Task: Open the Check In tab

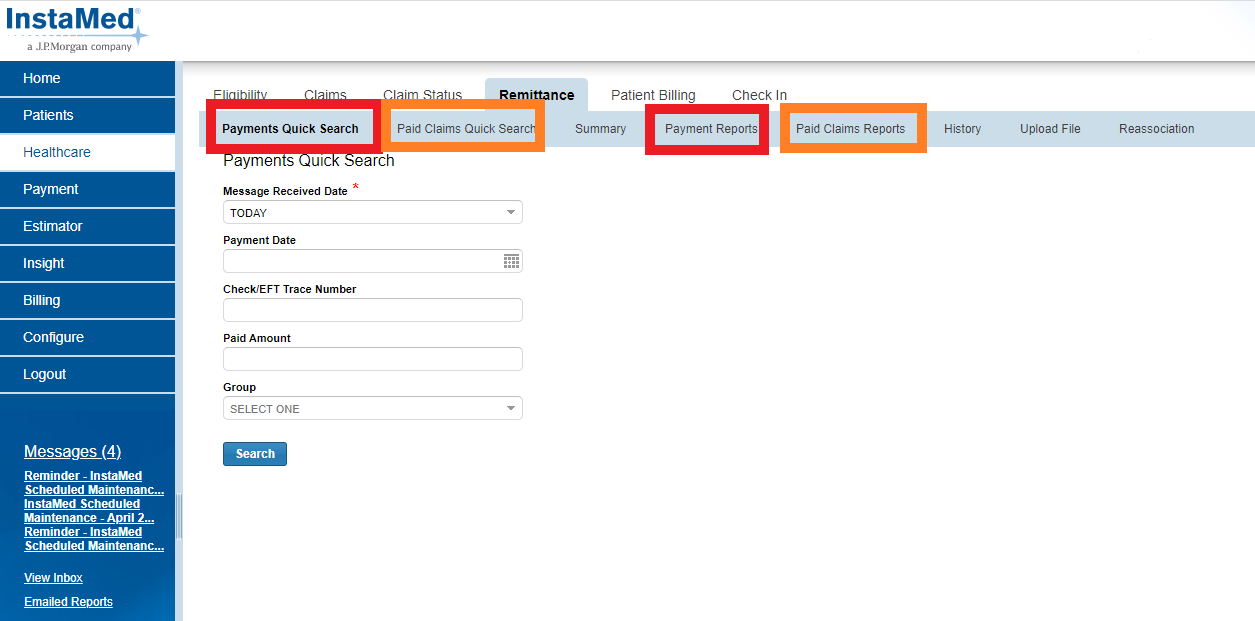Action: click(759, 96)
